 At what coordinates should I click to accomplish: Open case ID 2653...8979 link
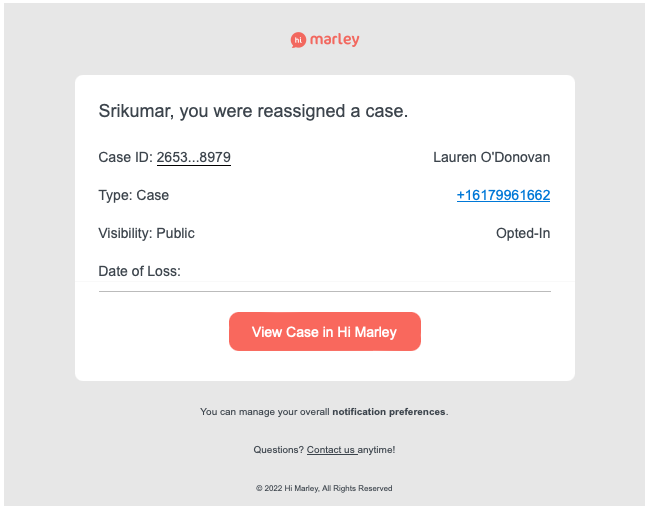(x=194, y=158)
